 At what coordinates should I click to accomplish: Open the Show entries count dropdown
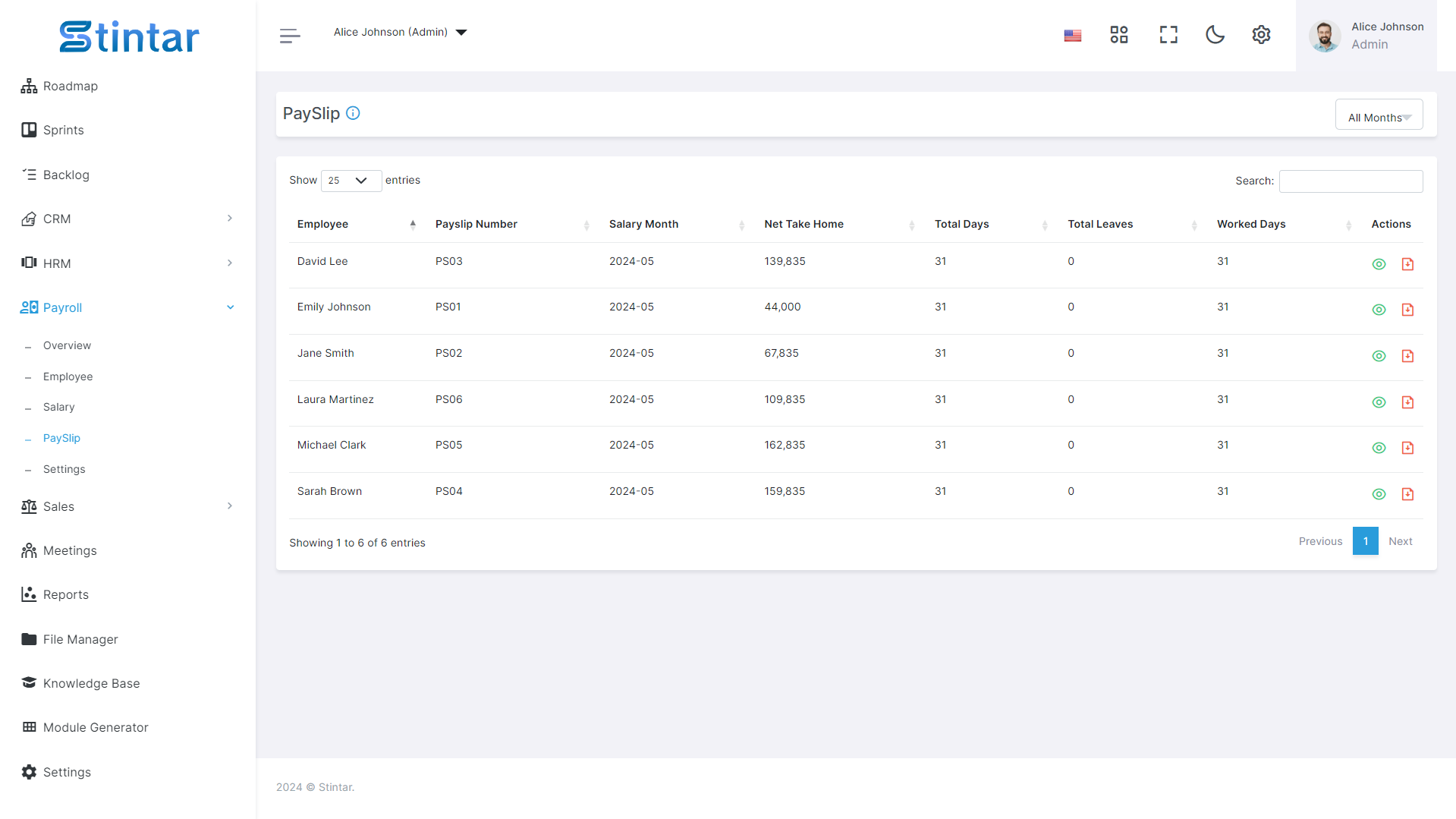pos(351,181)
